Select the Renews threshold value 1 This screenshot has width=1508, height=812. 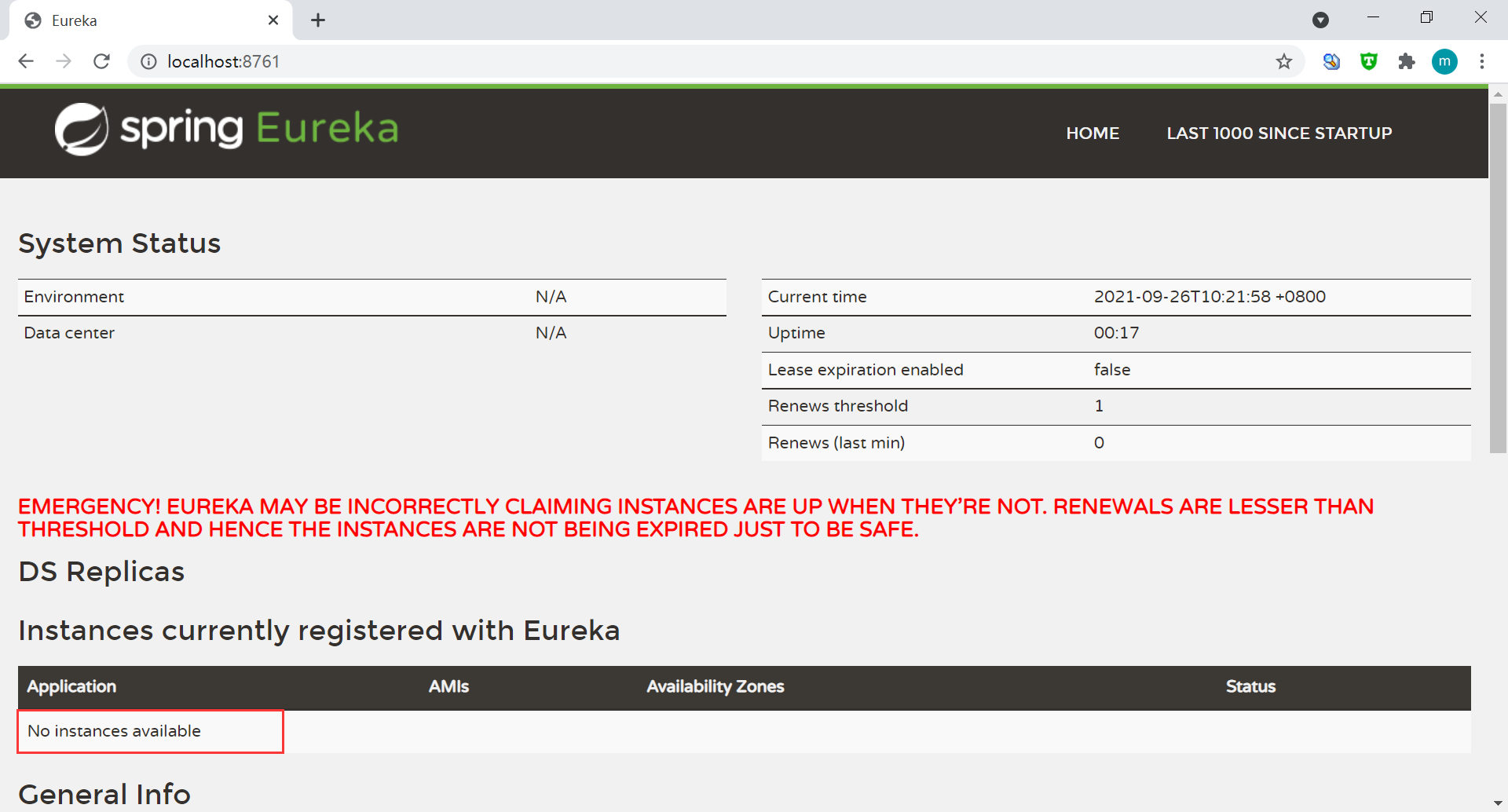coord(1099,406)
